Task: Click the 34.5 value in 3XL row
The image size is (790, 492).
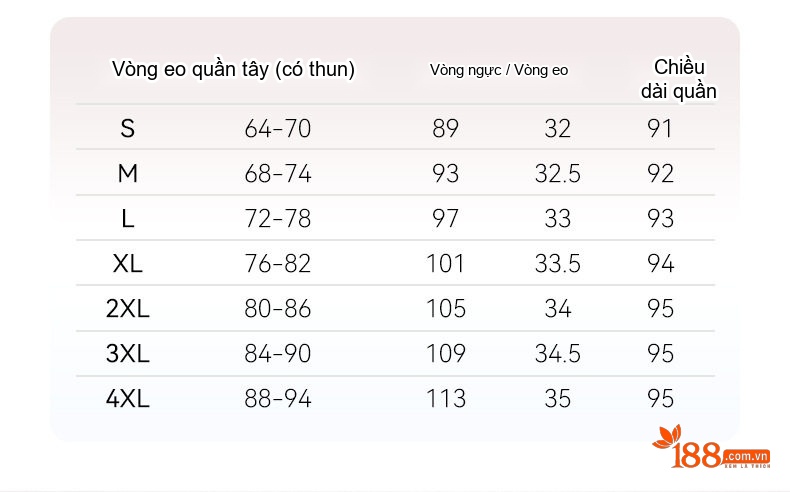Action: coord(558,354)
